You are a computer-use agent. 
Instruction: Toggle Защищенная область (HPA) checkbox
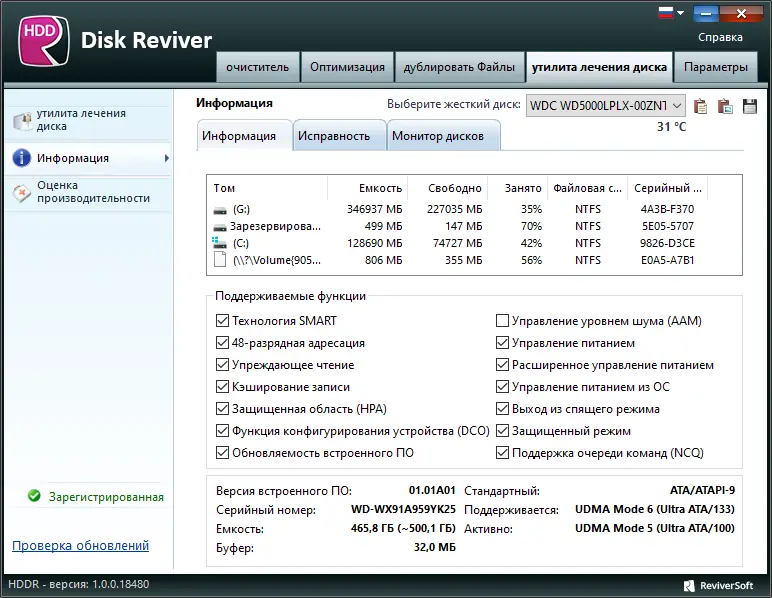(223, 409)
